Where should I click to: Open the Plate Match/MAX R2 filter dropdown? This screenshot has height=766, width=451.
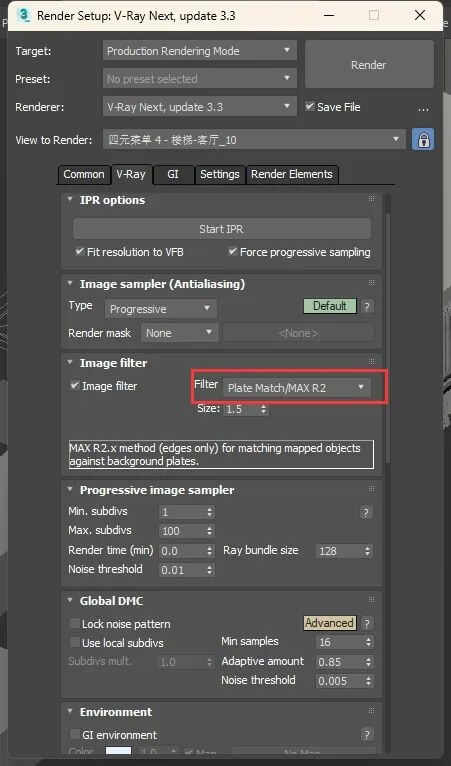click(x=297, y=388)
